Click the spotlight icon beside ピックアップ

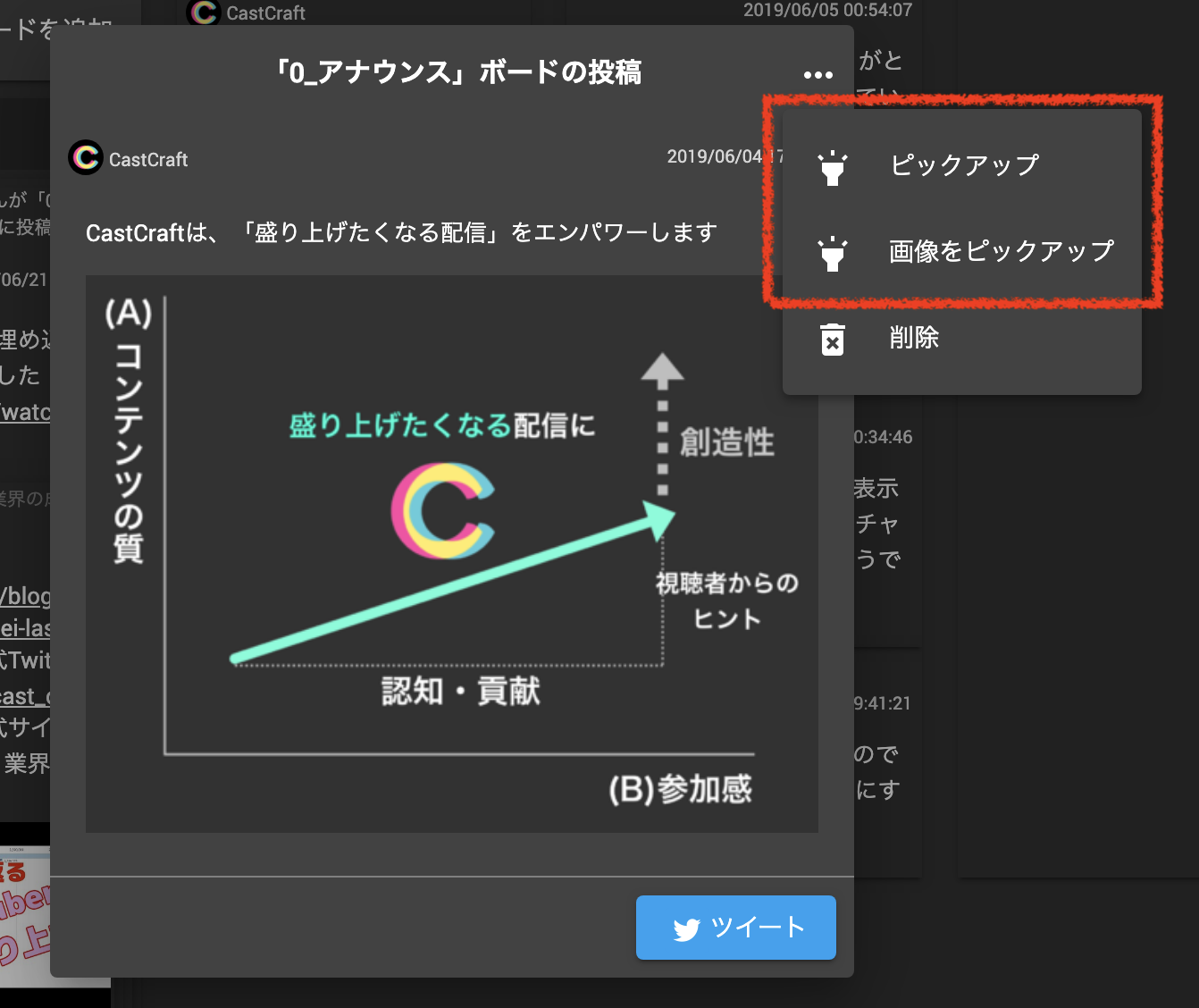pyautogui.click(x=832, y=167)
